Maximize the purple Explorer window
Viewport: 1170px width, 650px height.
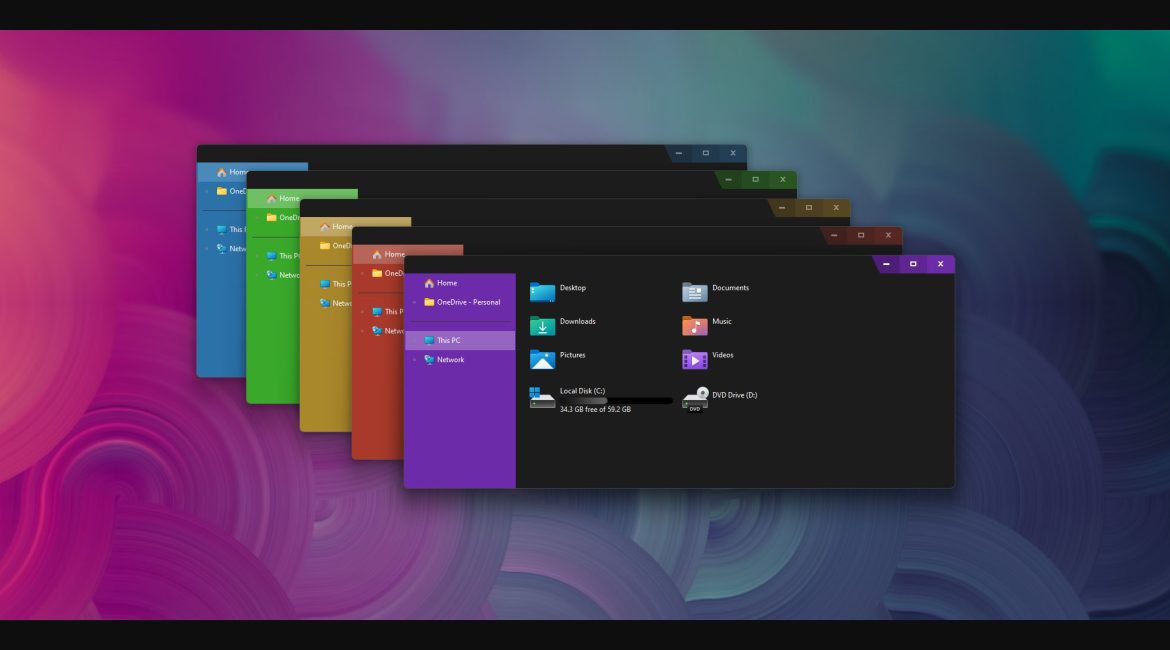coord(913,264)
